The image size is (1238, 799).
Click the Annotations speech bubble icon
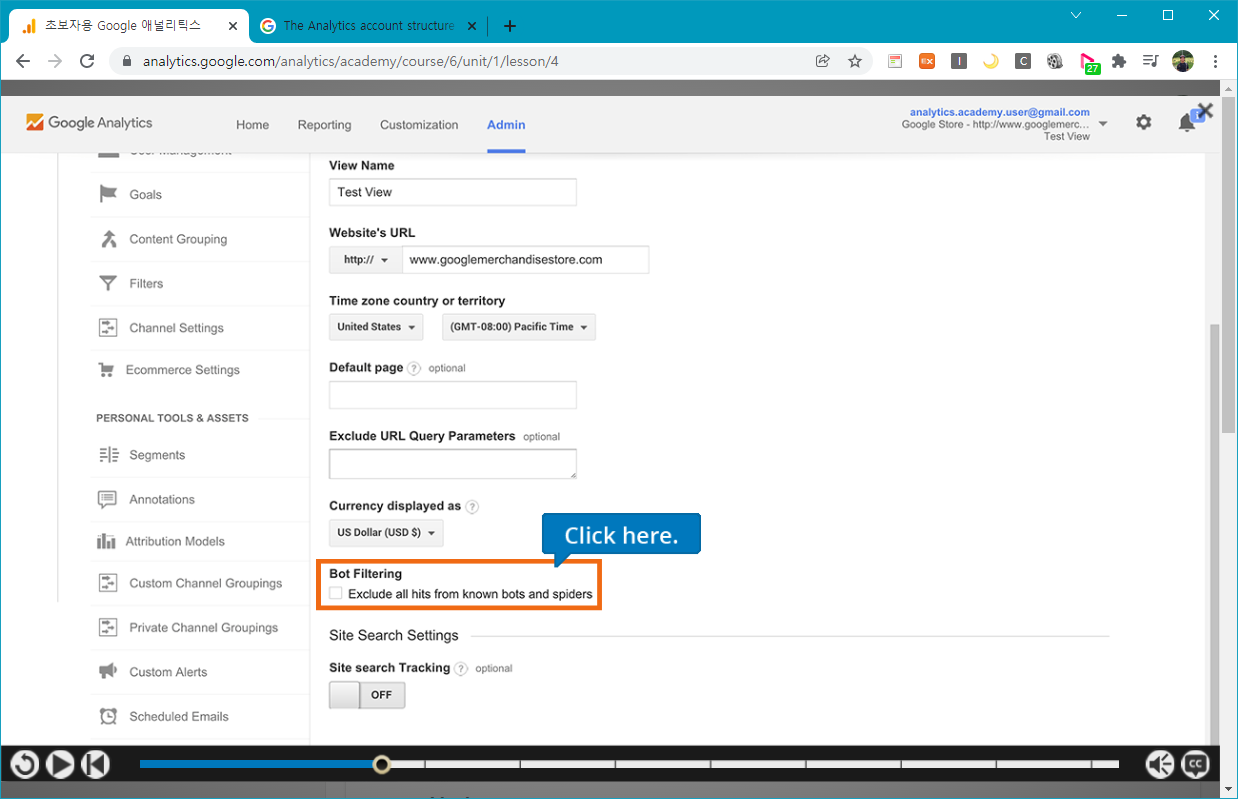point(108,499)
